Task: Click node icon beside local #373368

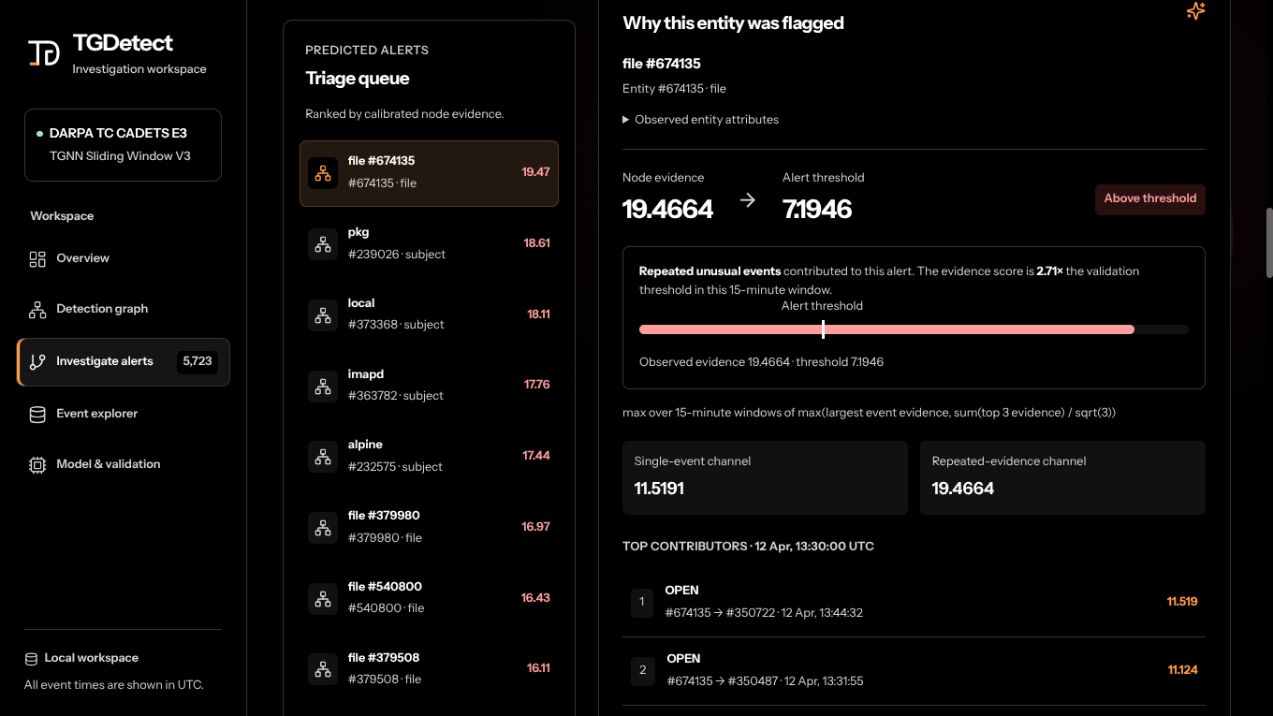Action: click(322, 315)
